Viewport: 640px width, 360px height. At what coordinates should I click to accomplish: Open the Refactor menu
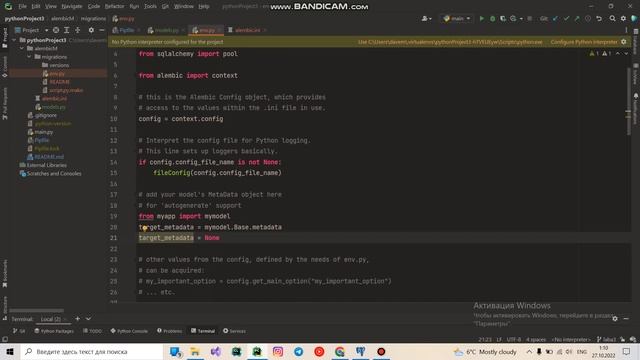(x=115, y=7)
